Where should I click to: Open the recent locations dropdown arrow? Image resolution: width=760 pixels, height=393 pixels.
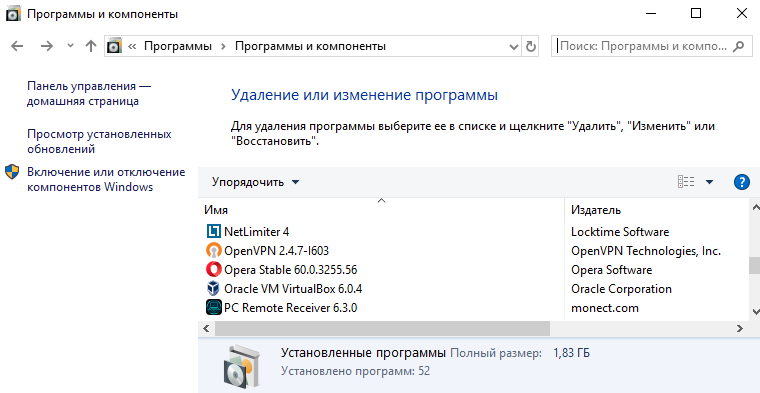tap(70, 46)
